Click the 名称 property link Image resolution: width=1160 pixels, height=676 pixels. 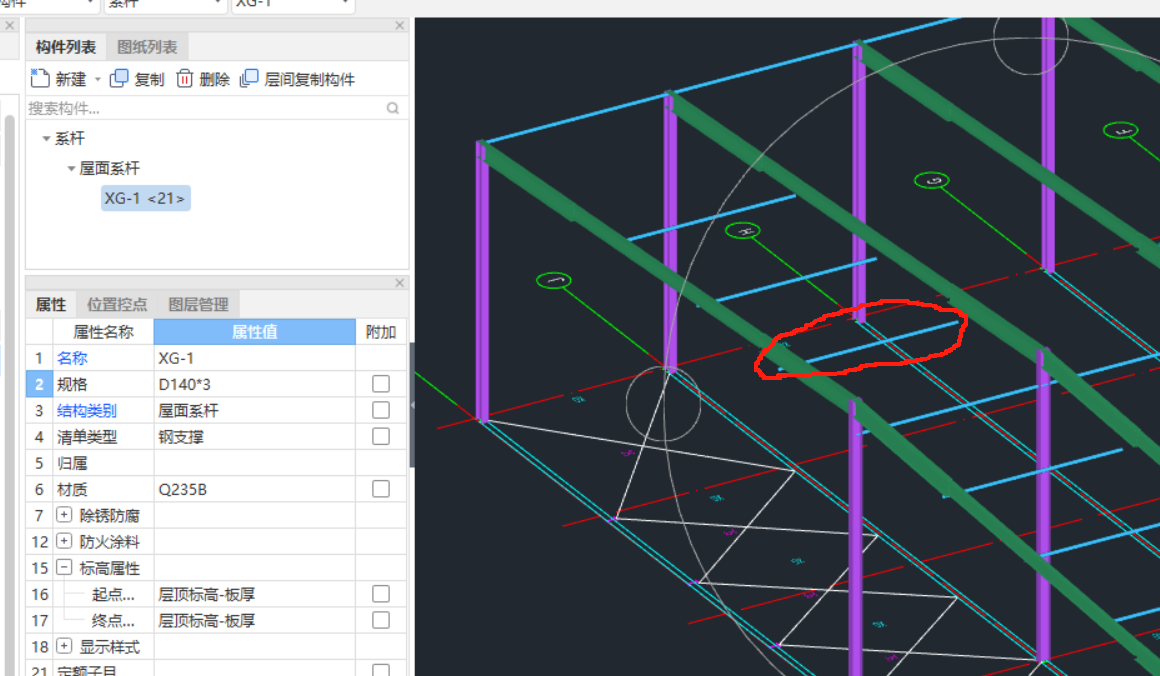tap(72, 358)
